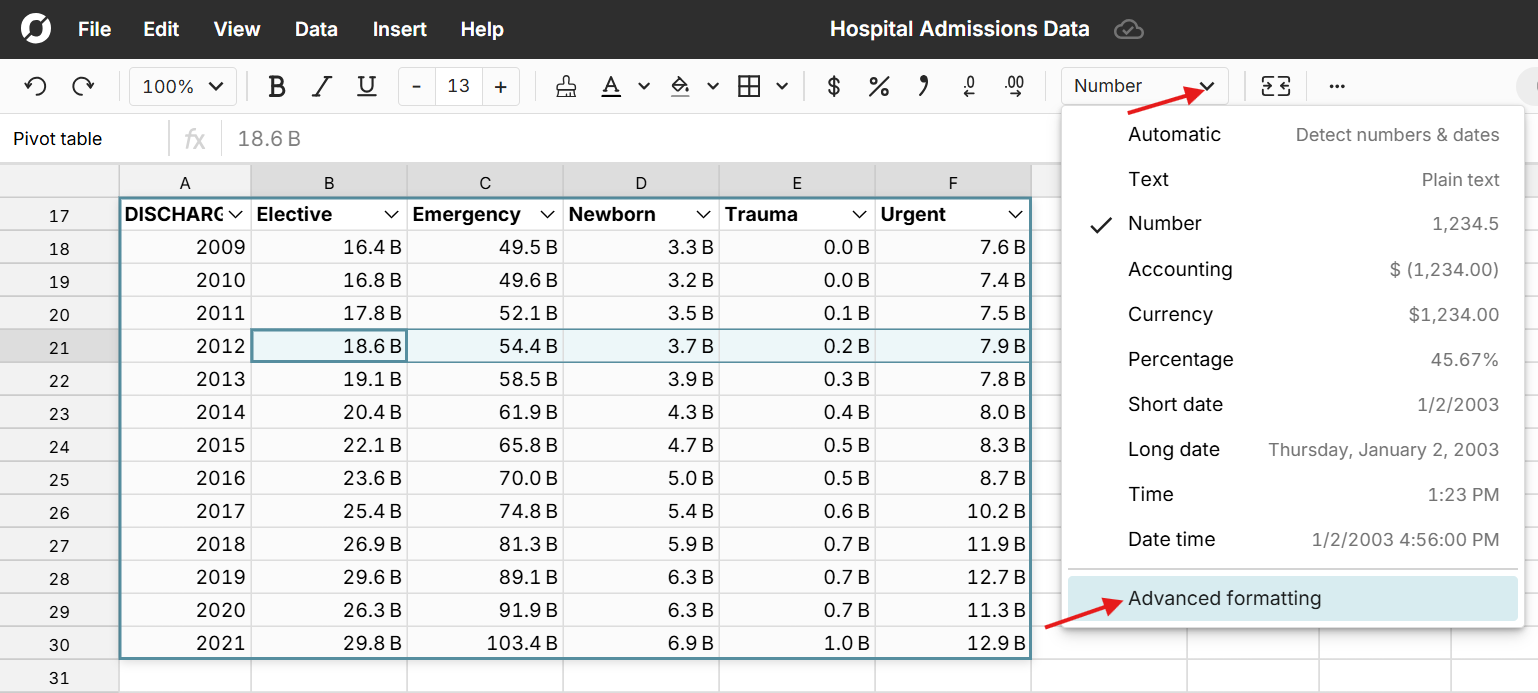The width and height of the screenshot is (1538, 693).
Task: Add a thousands separator using the comma icon
Action: 923,86
